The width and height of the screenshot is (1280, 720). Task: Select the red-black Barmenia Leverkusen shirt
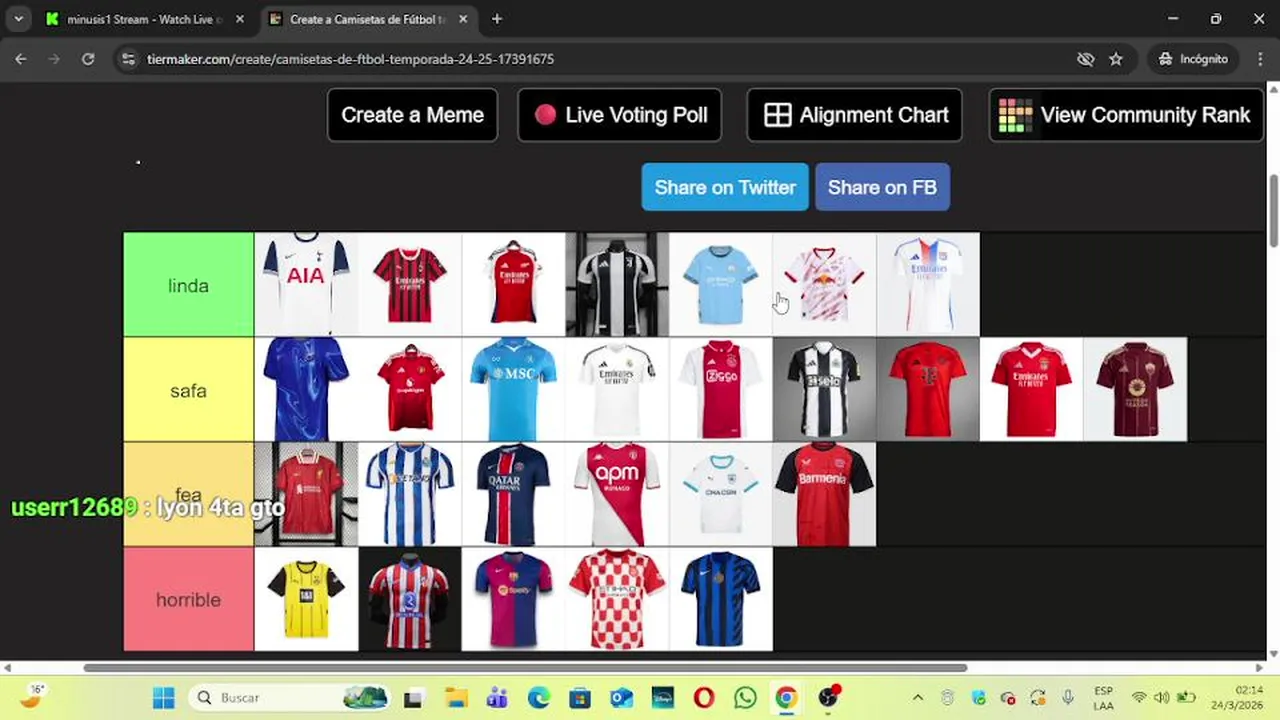[x=824, y=494]
